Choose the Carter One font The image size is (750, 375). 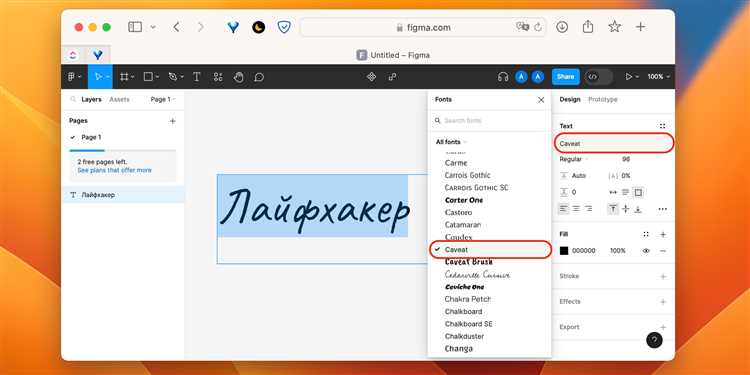click(464, 200)
